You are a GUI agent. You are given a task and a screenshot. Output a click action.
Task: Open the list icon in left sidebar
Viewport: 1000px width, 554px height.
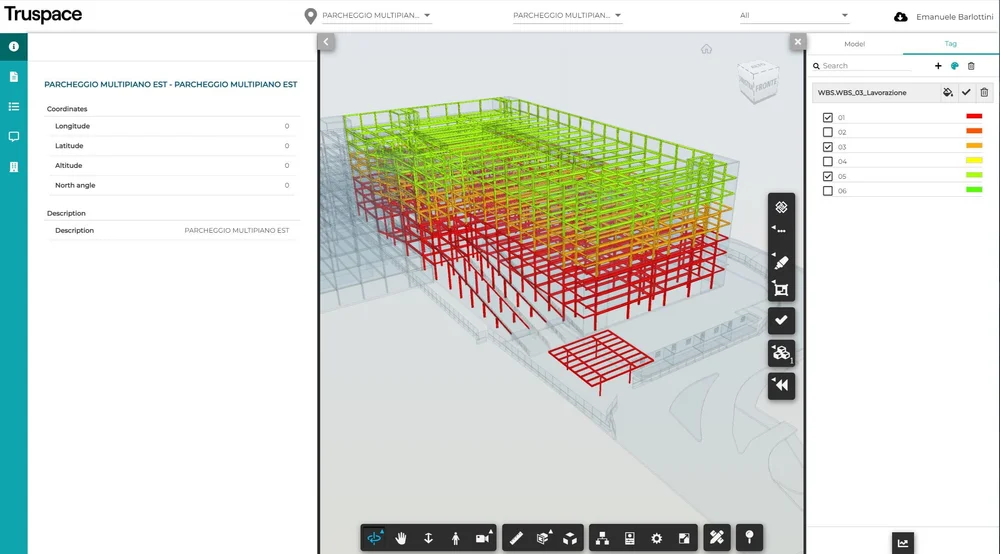(x=13, y=106)
